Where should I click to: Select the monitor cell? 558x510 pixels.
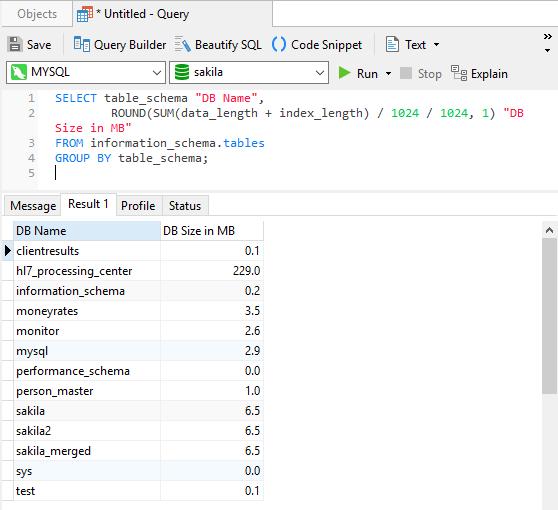coord(87,331)
